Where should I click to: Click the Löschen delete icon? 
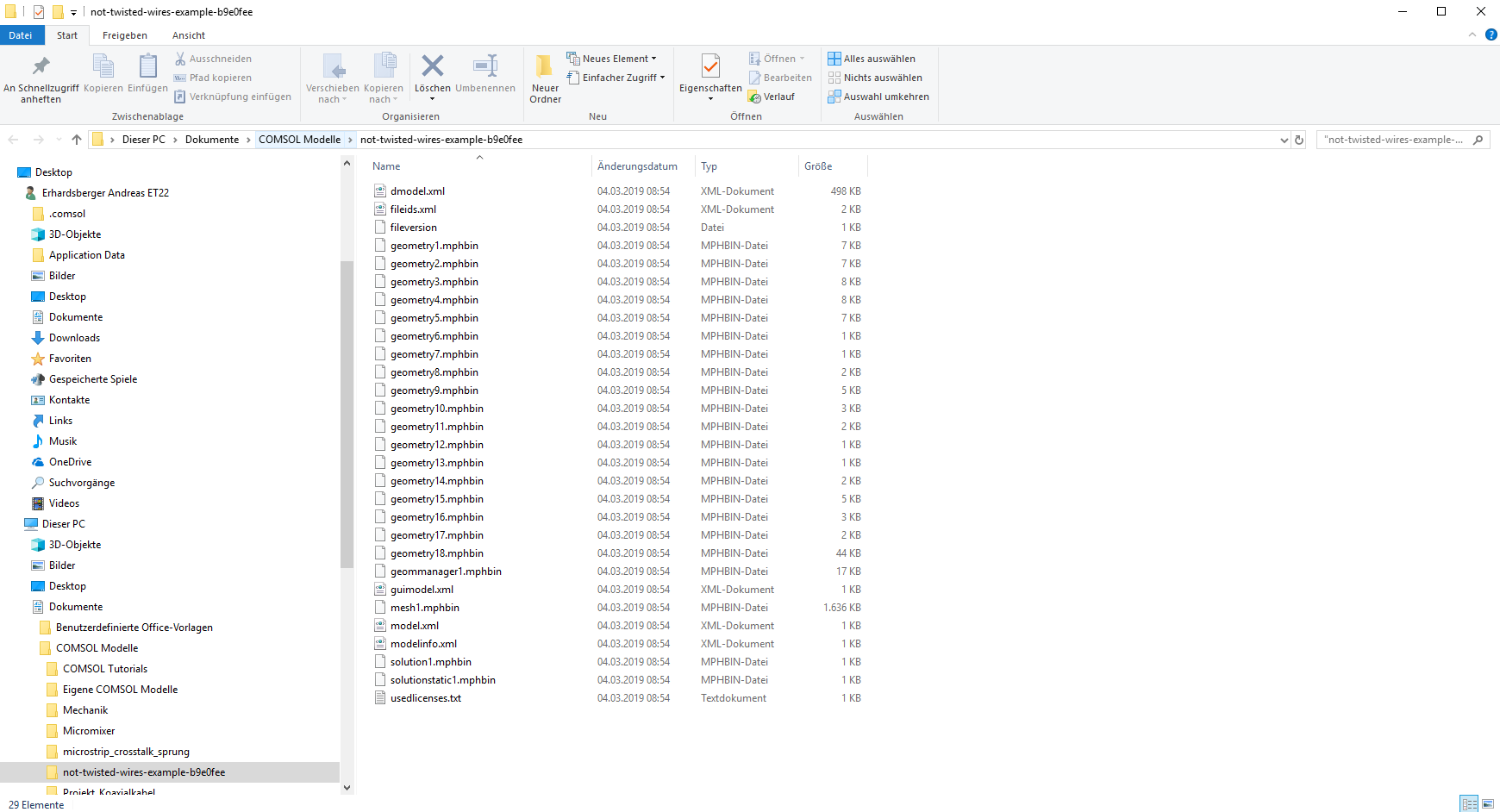click(x=432, y=66)
